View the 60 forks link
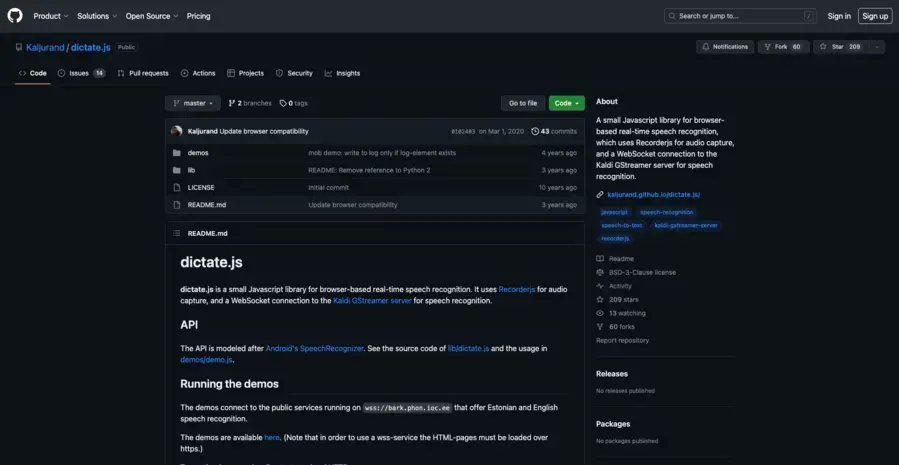Image resolution: width=899 pixels, height=465 pixels. click(x=615, y=327)
